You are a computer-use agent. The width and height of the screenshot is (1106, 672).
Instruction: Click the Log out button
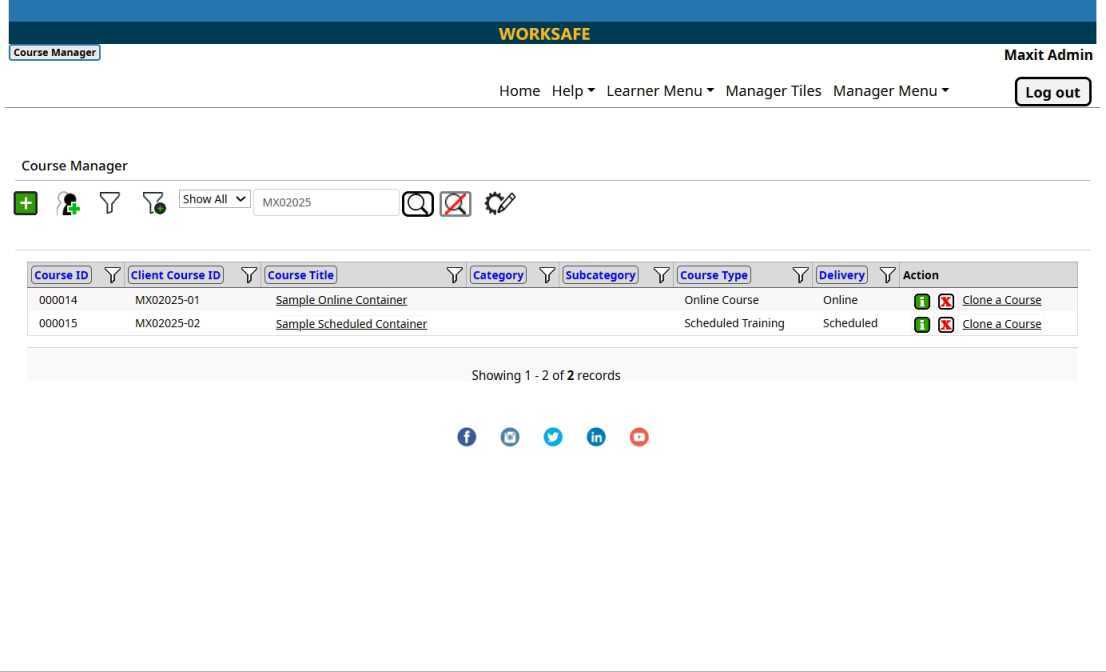point(1052,92)
